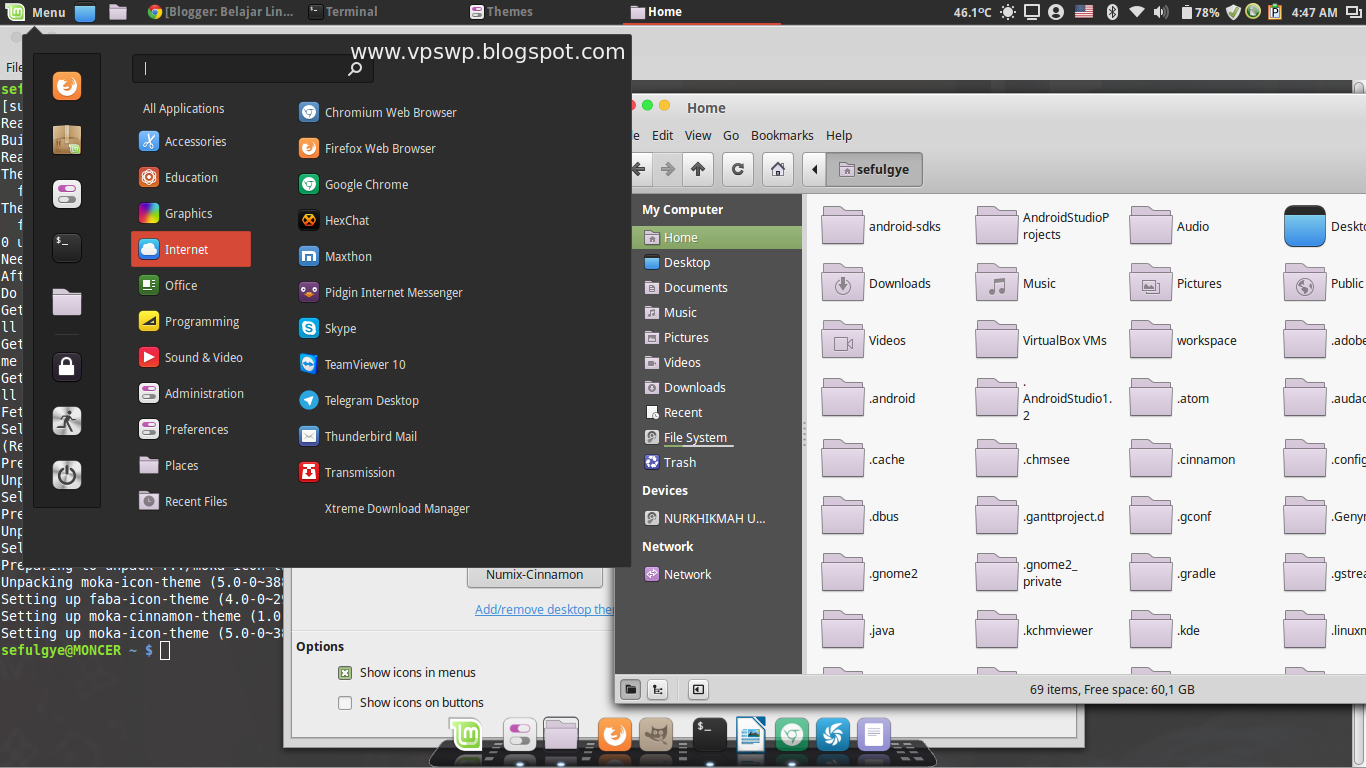1366x768 pixels.
Task: Click the sefulgye path bar button
Action: point(874,169)
